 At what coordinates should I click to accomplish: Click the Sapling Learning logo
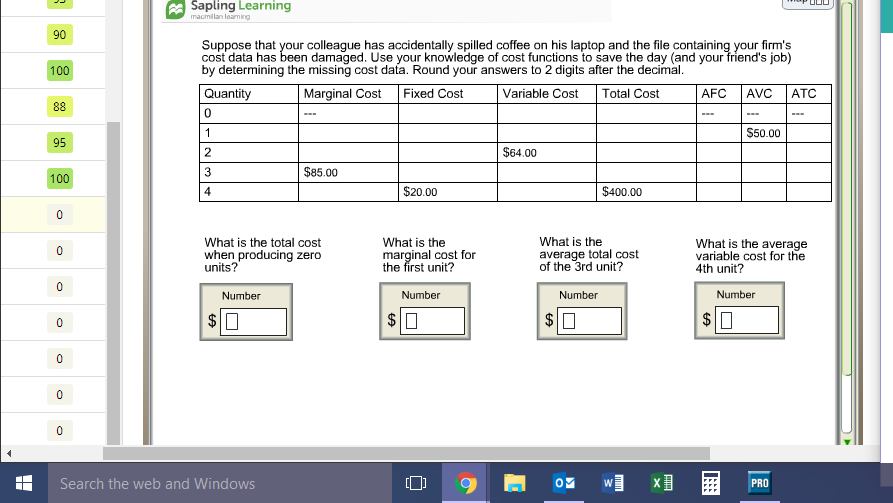click(x=228, y=9)
